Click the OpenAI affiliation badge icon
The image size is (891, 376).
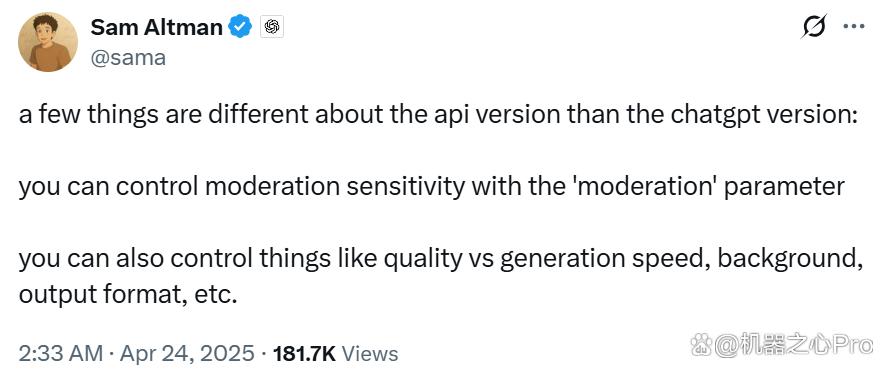coord(272,27)
